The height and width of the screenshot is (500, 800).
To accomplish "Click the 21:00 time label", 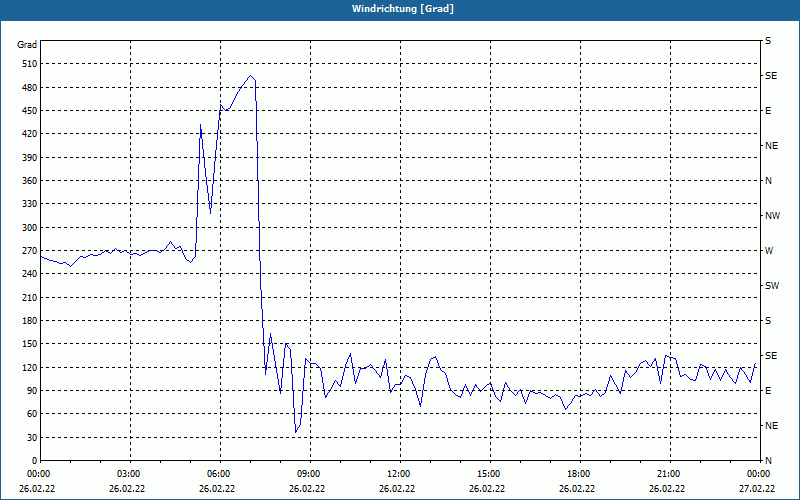I will coord(670,474).
